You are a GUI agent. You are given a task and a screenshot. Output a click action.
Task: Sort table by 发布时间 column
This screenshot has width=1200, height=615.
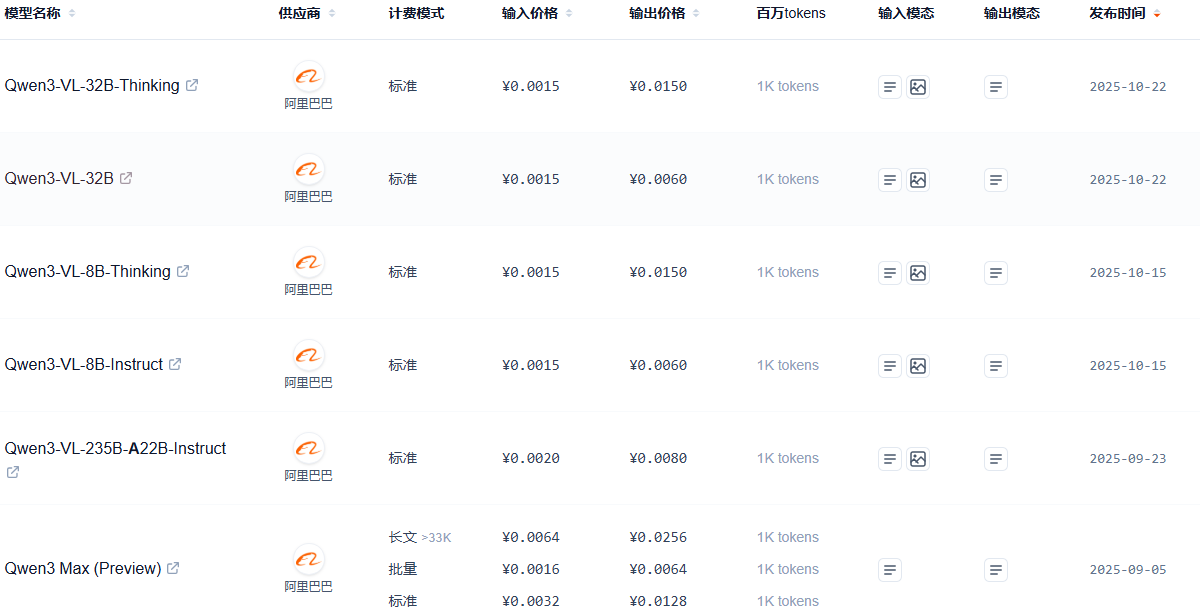pos(1157,14)
